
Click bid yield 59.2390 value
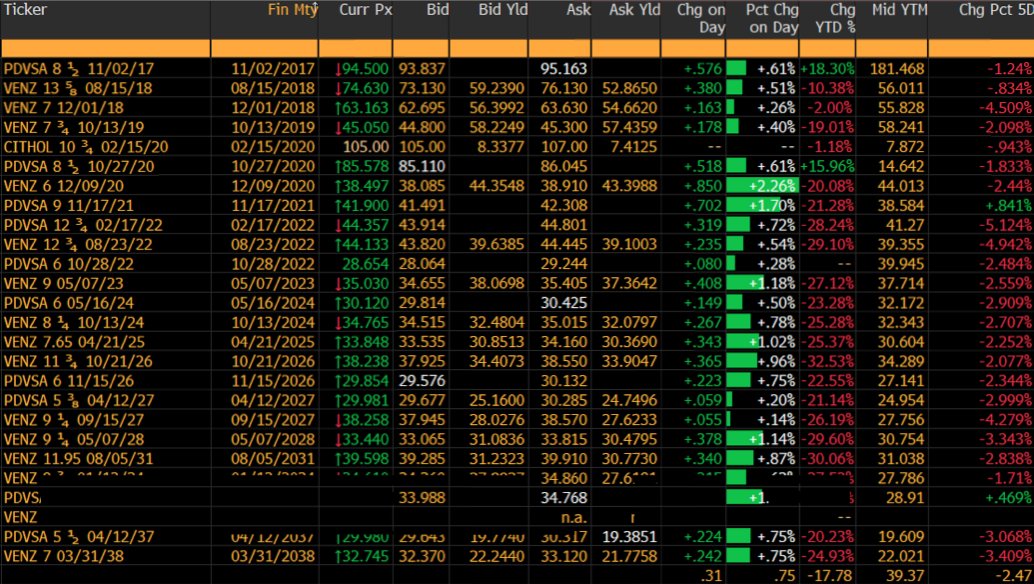[497, 88]
